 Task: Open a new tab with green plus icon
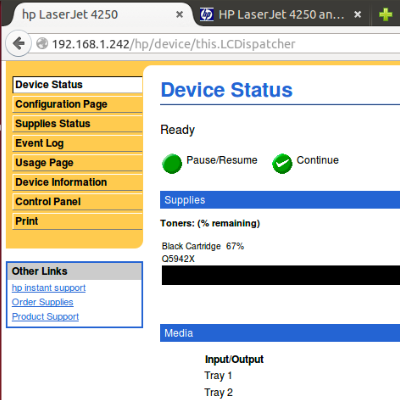click(385, 14)
